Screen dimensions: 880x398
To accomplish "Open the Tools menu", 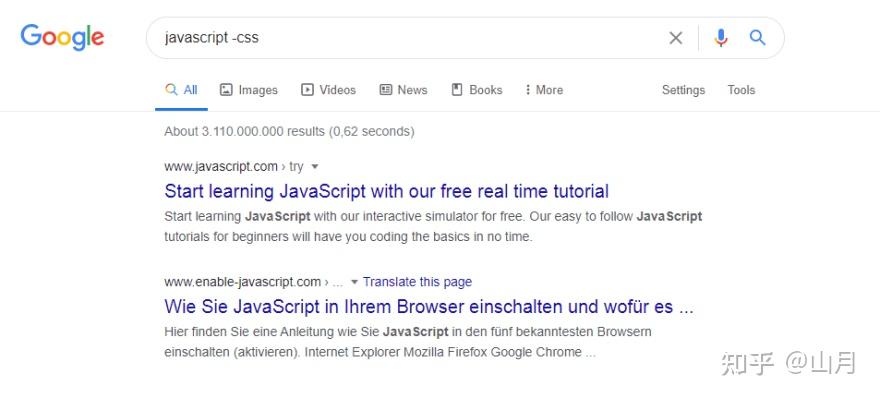I will [x=741, y=90].
